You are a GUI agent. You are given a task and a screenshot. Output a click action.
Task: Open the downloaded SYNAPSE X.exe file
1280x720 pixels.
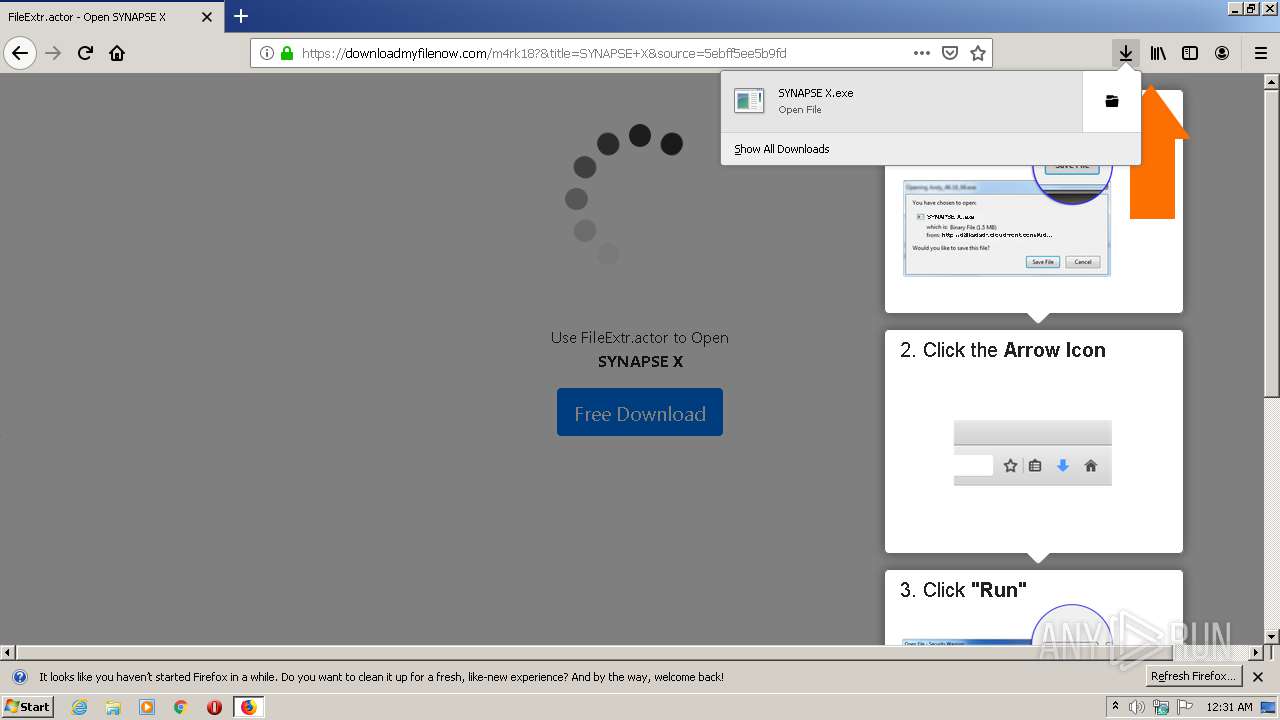[902, 101]
